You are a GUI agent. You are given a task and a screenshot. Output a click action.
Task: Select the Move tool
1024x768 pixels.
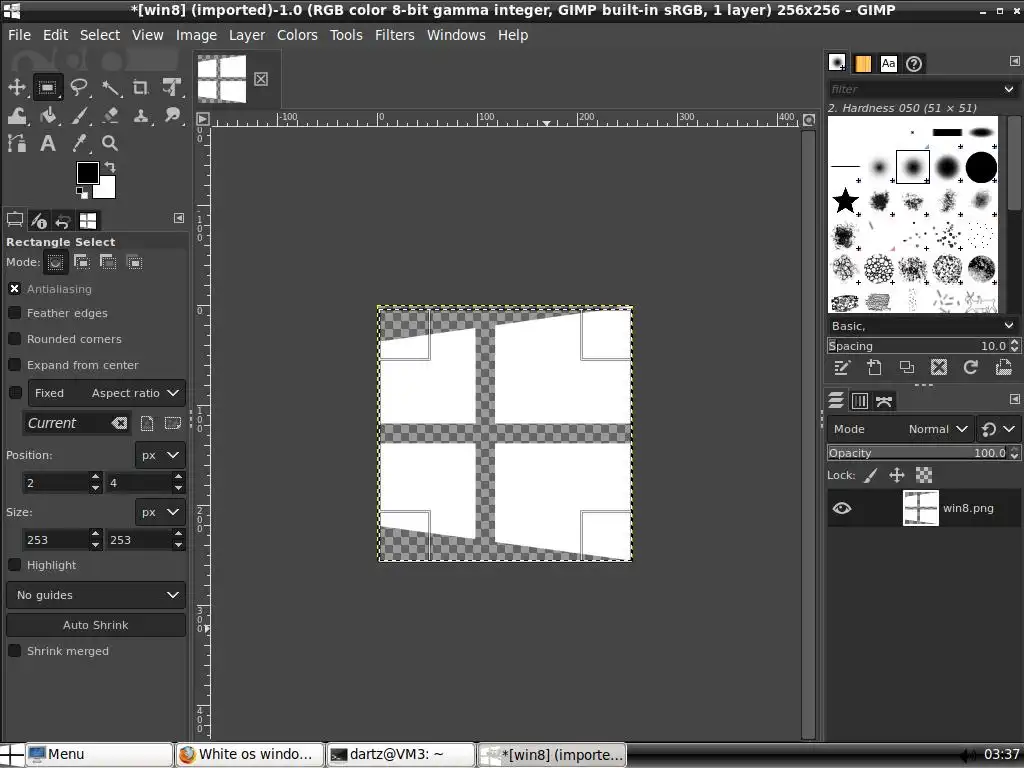tap(16, 87)
